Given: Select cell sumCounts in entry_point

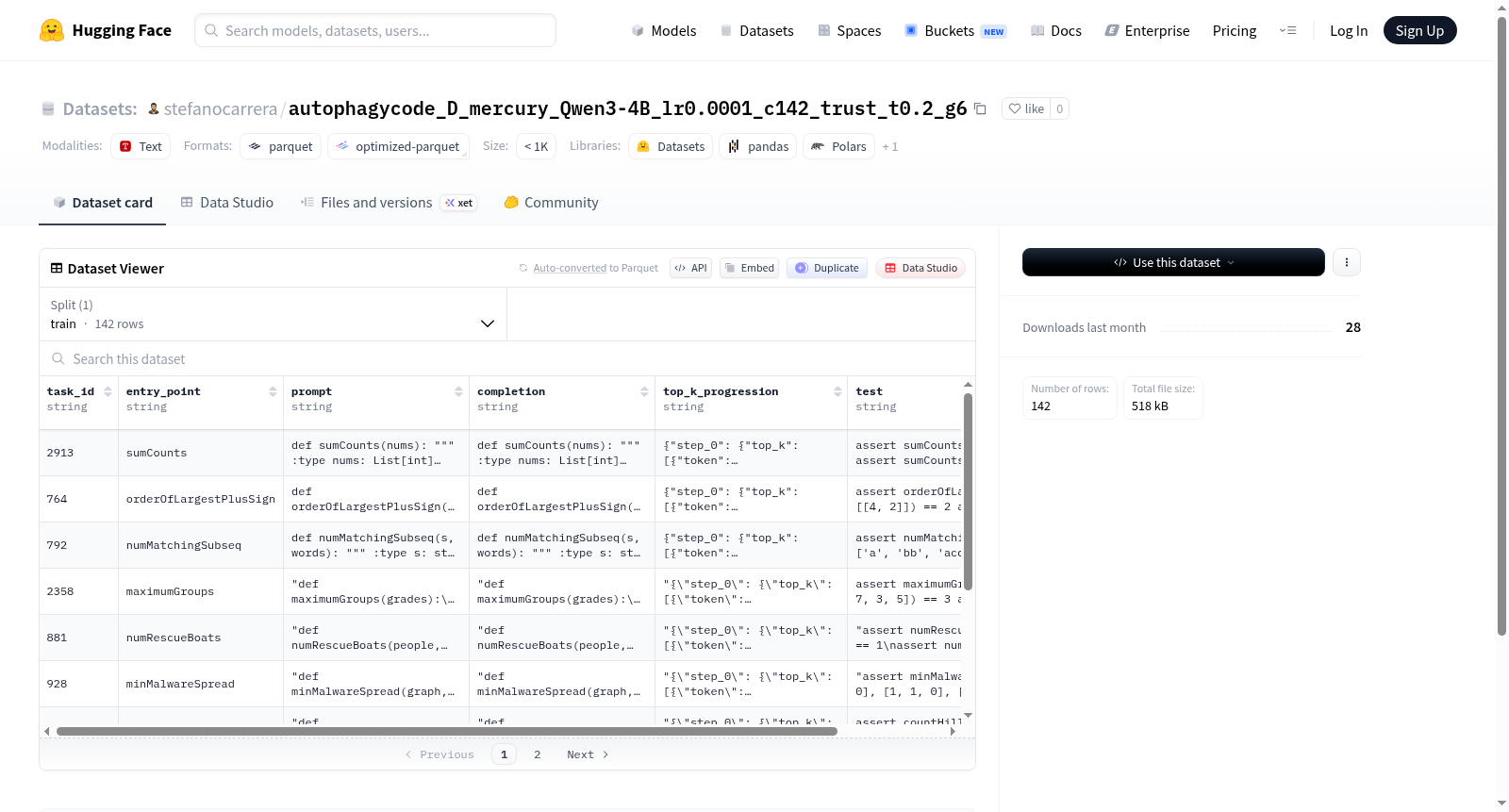Looking at the screenshot, I should (201, 454).
